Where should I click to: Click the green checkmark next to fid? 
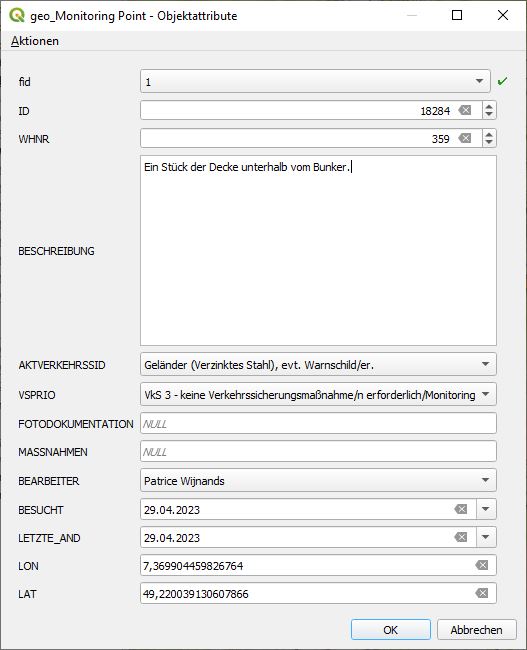pyautogui.click(x=502, y=81)
